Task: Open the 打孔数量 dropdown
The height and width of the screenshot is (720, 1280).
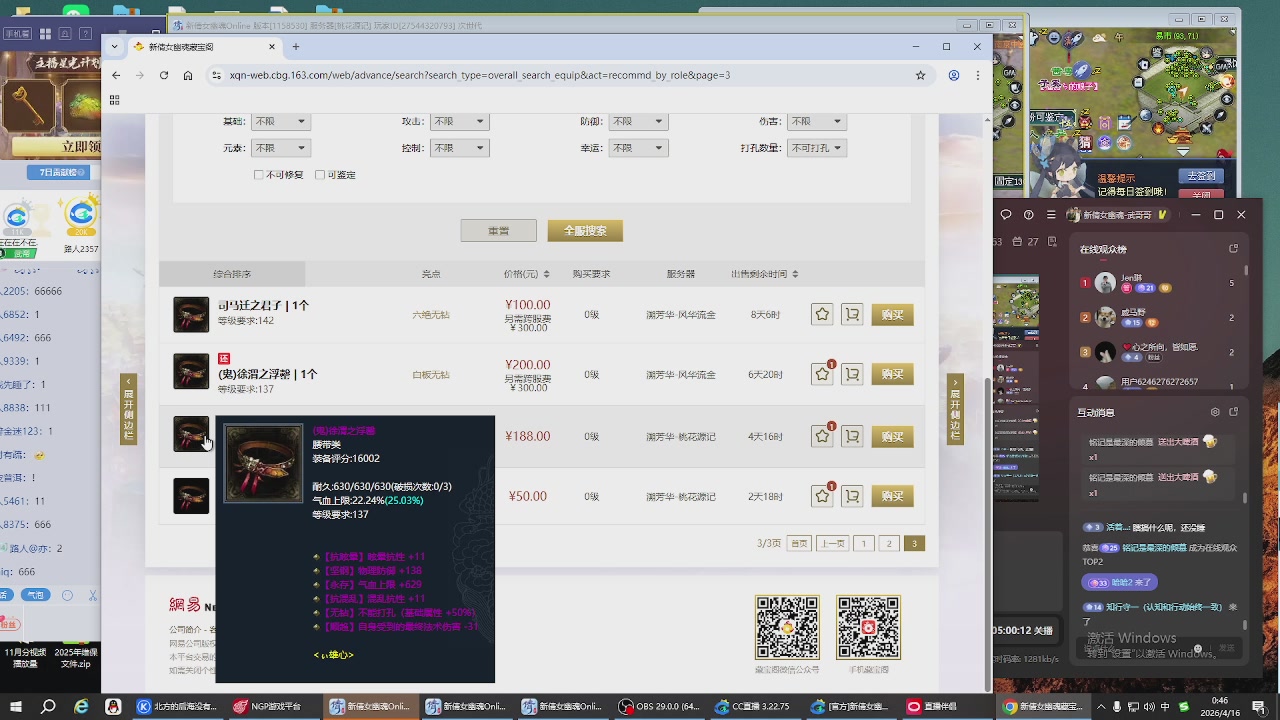Action: click(817, 148)
